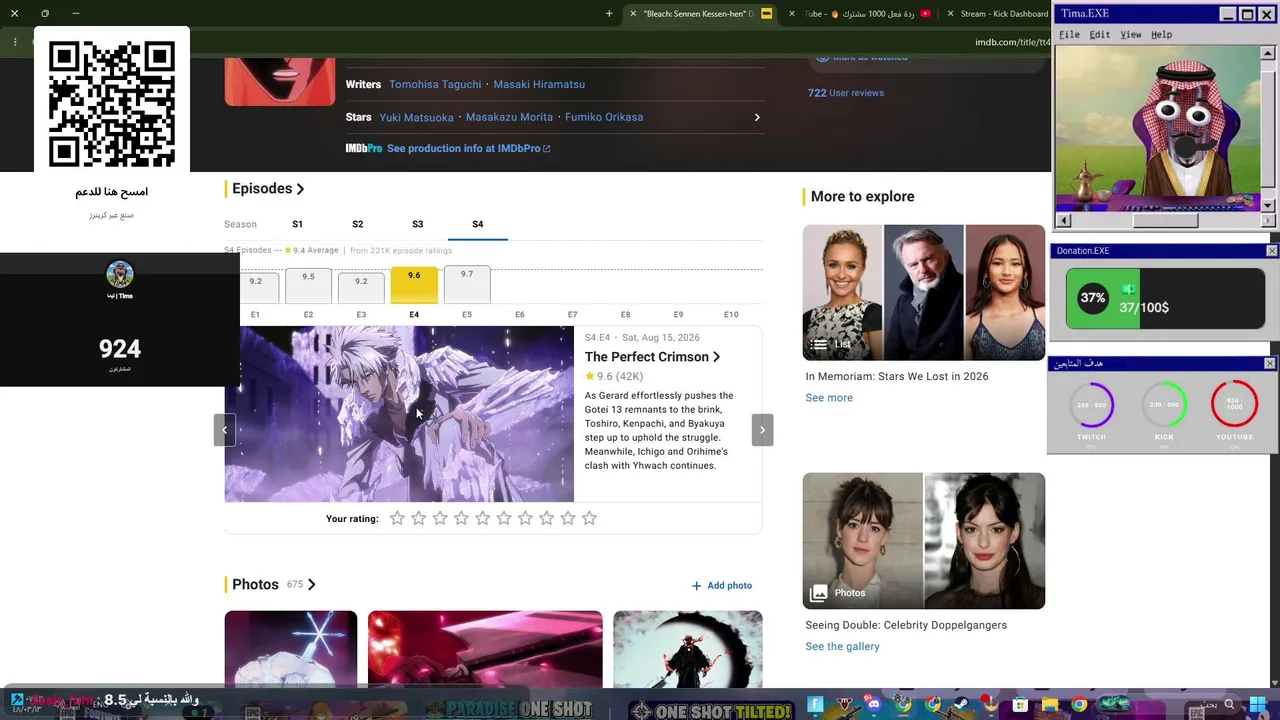1280x720 pixels.
Task: Open File menu in Tima.EXE
Action: [x=1069, y=35]
